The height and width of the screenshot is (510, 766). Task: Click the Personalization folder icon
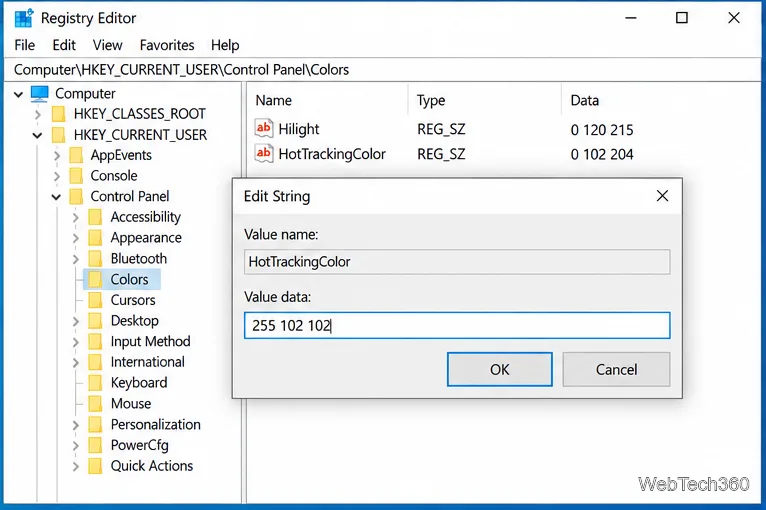[x=95, y=425]
